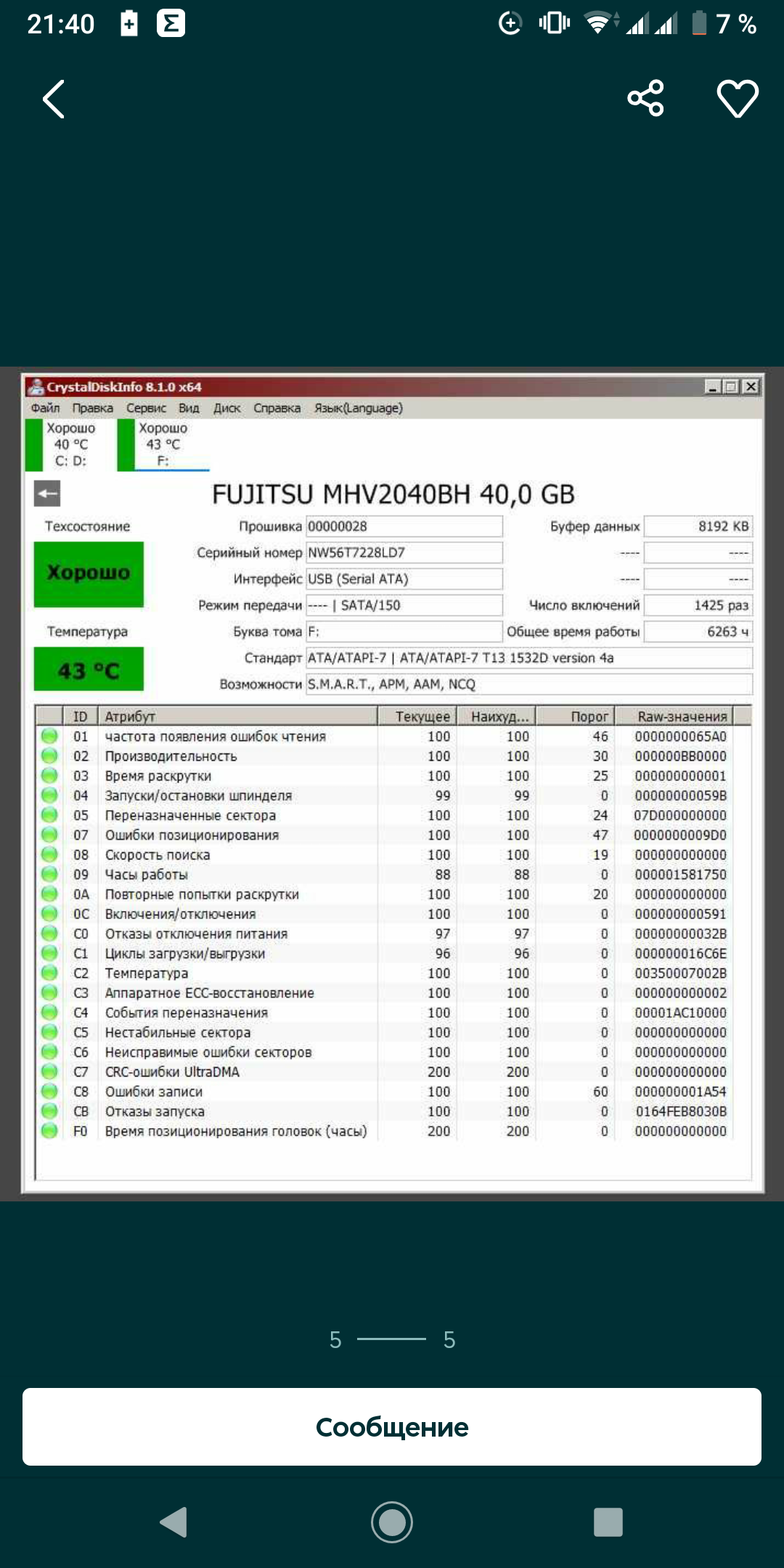Click the Число включений field 1425 раз
Screen dimensions: 784x1568
pyautogui.click(x=698, y=605)
